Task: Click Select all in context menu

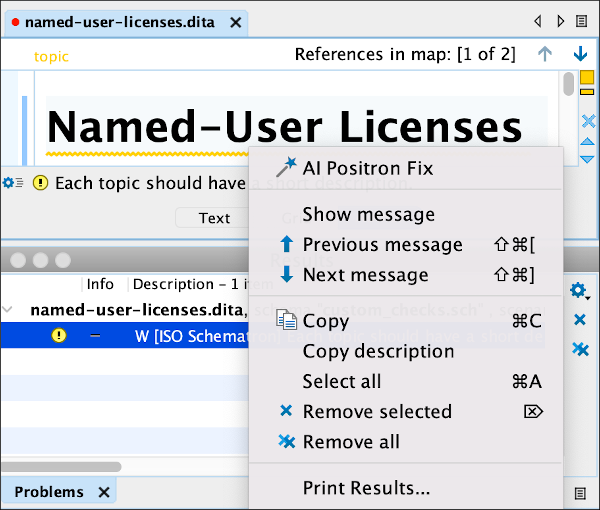Action: (x=341, y=381)
